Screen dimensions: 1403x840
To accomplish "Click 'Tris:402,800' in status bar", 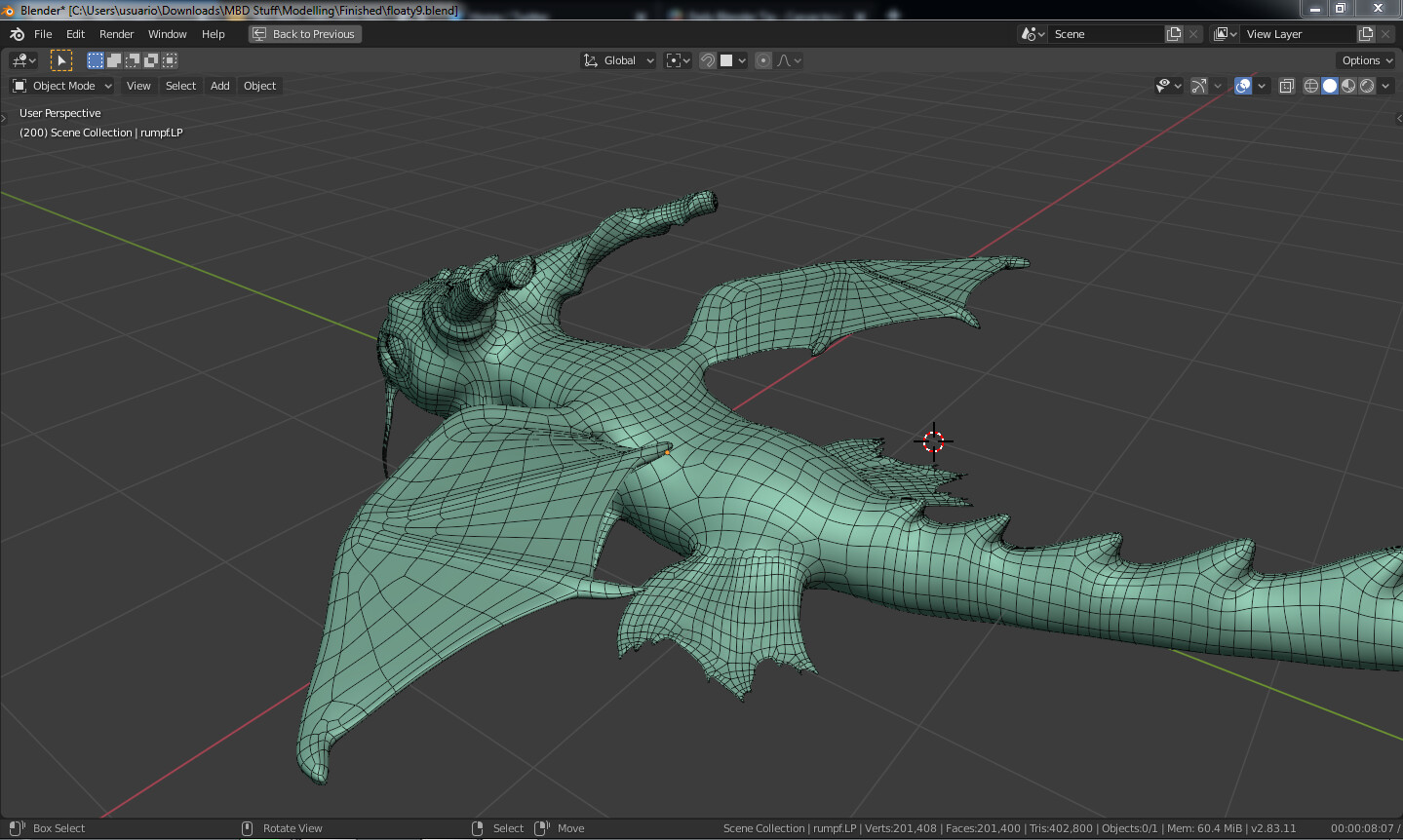I will coord(1061,828).
